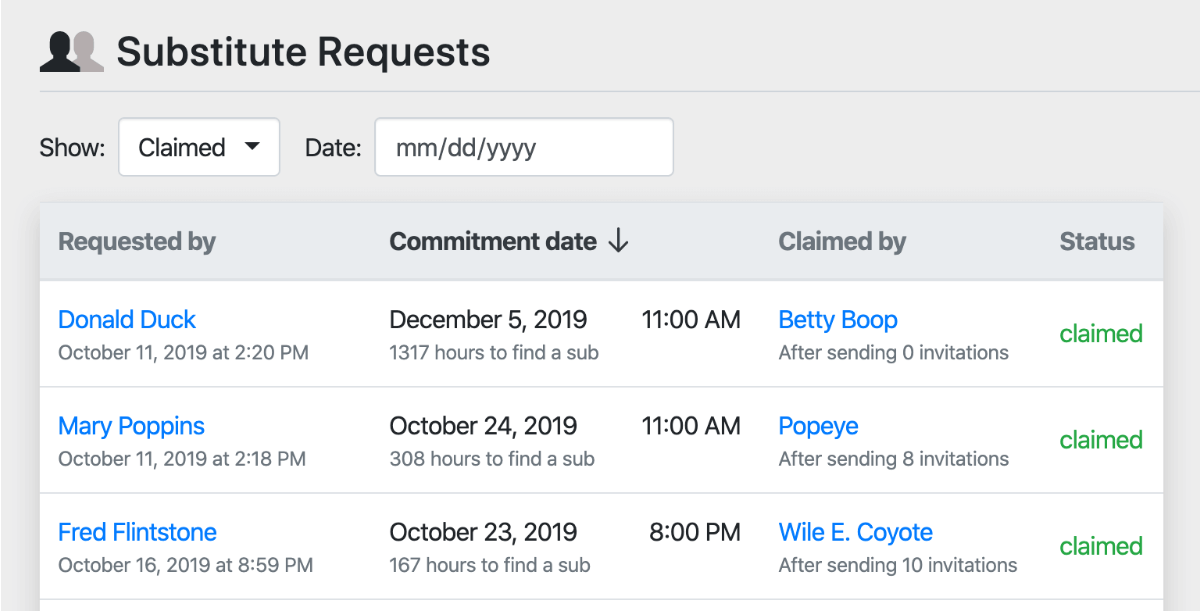Sort by Commitment date column header
The image size is (1200, 611).
click(492, 242)
